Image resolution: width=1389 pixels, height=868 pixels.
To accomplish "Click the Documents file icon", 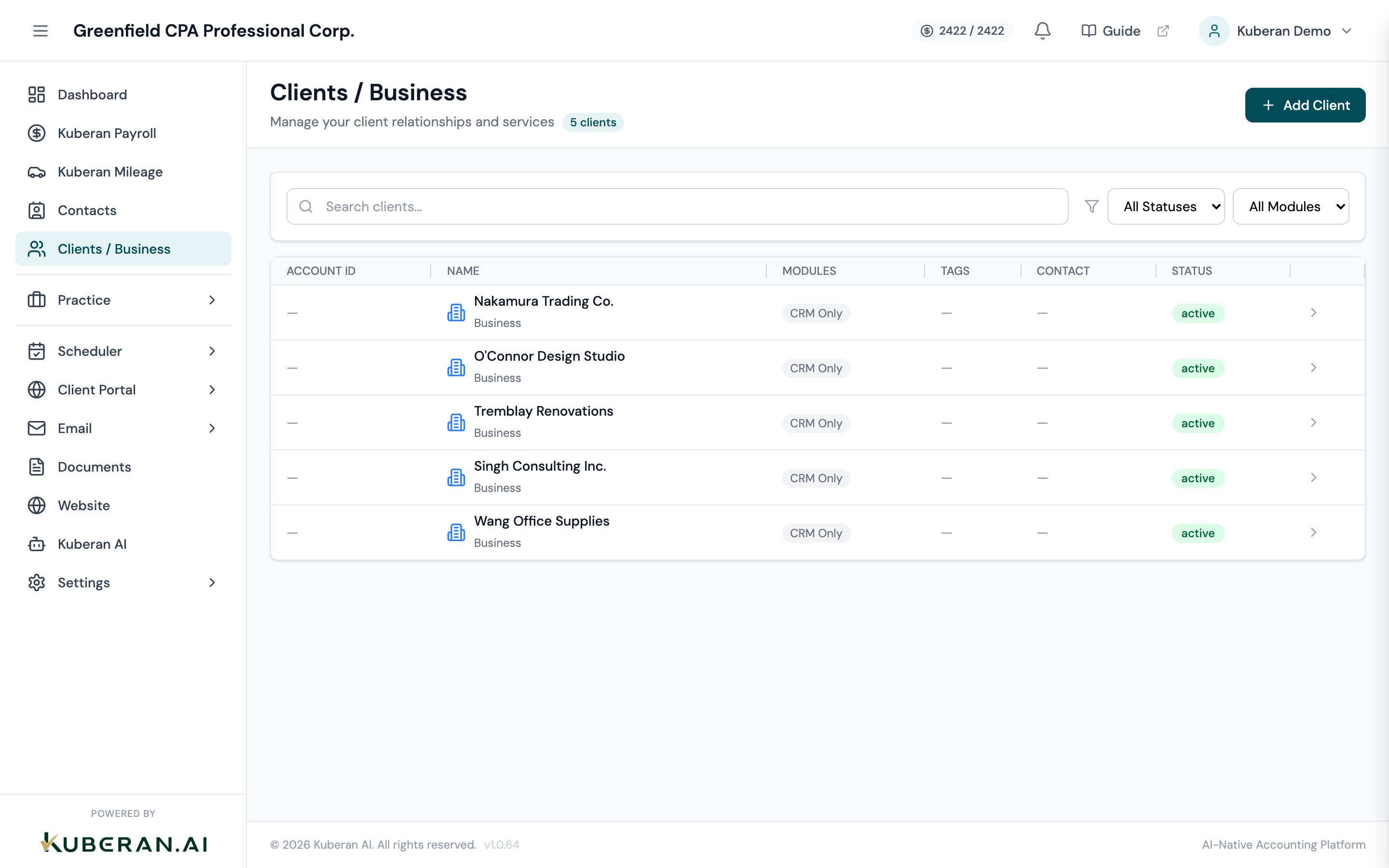I will tap(37, 467).
